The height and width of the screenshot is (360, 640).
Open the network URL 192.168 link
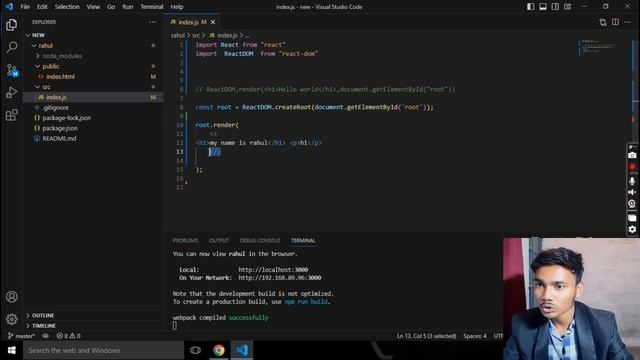[280, 278]
